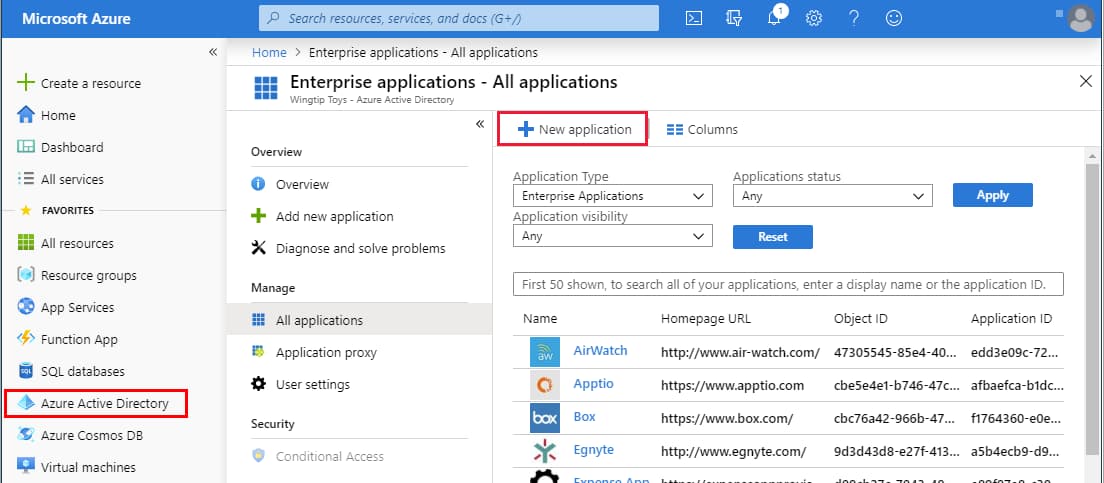Open the Application visibility dropdown
The height and width of the screenshot is (483, 1104).
(612, 236)
